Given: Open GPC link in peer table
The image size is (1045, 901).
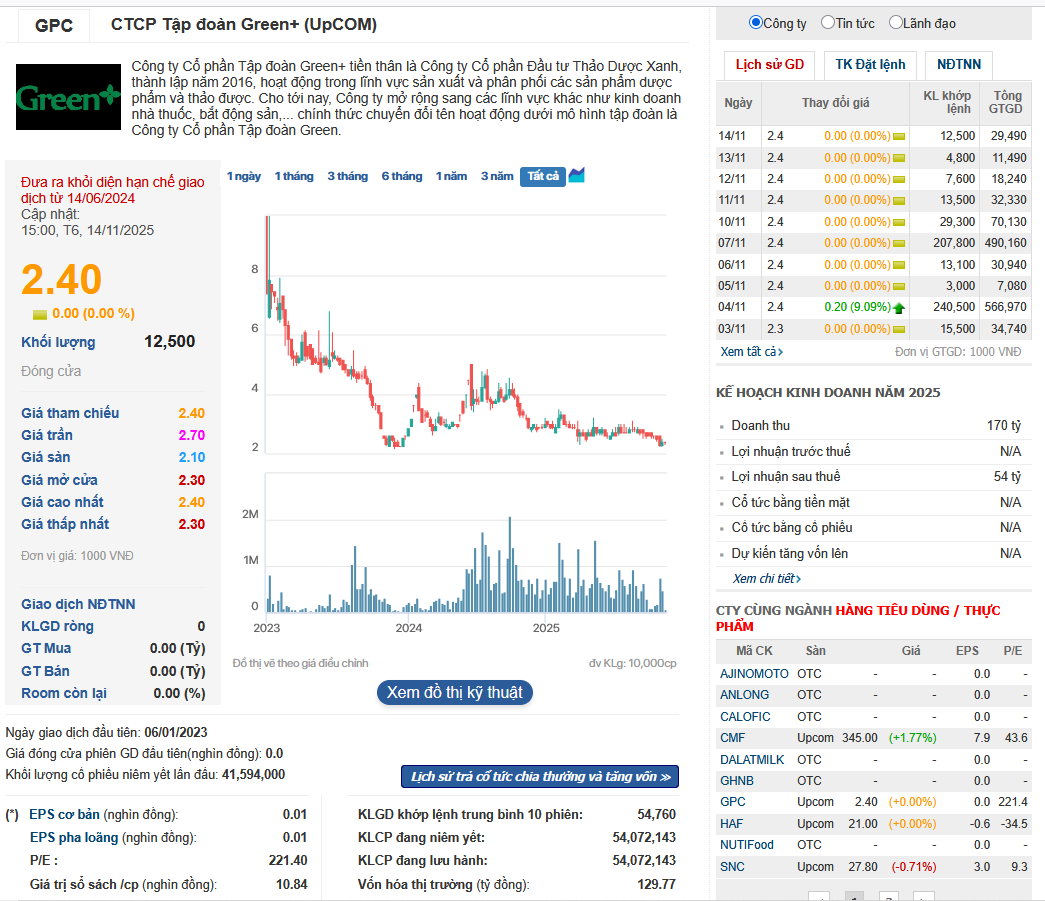Looking at the screenshot, I should (732, 802).
